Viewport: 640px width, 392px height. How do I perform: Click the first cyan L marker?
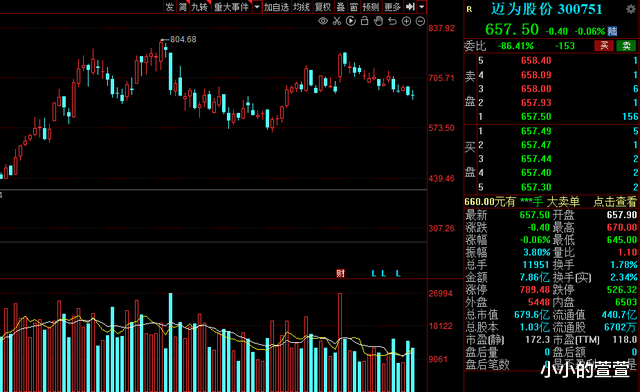[374, 274]
